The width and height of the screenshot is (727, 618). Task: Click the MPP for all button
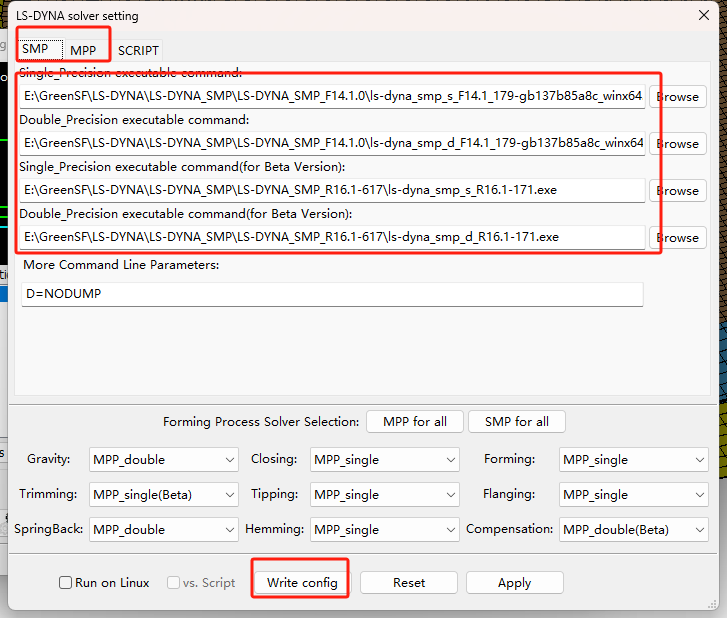[x=415, y=422]
